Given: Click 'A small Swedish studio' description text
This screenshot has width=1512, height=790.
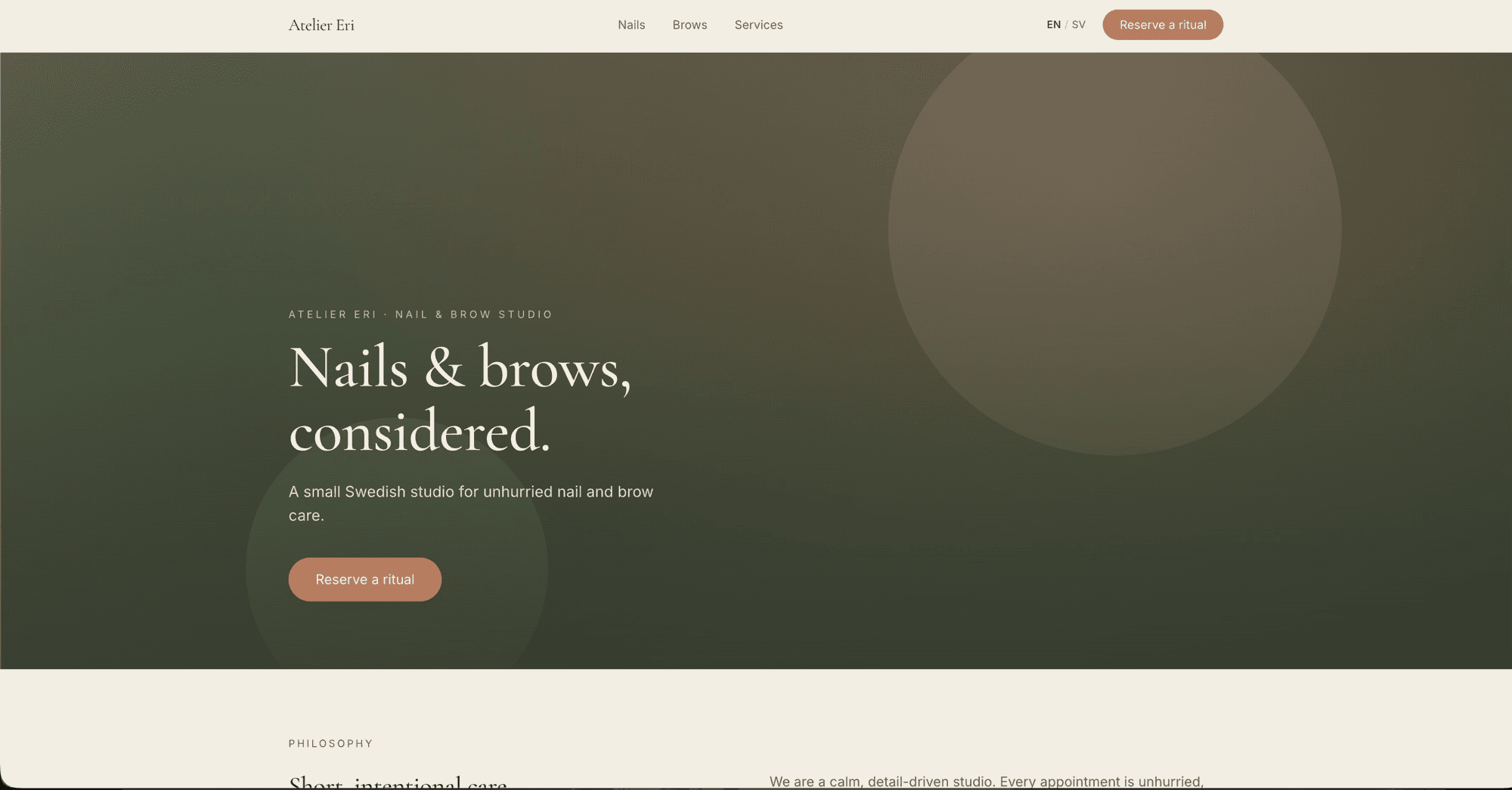Looking at the screenshot, I should (x=471, y=503).
